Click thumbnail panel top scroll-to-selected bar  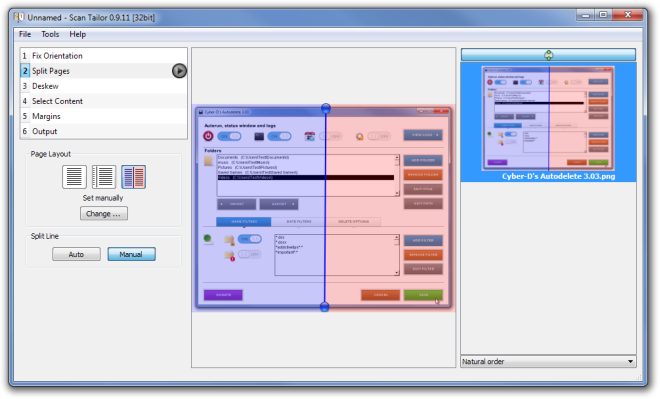click(x=548, y=55)
